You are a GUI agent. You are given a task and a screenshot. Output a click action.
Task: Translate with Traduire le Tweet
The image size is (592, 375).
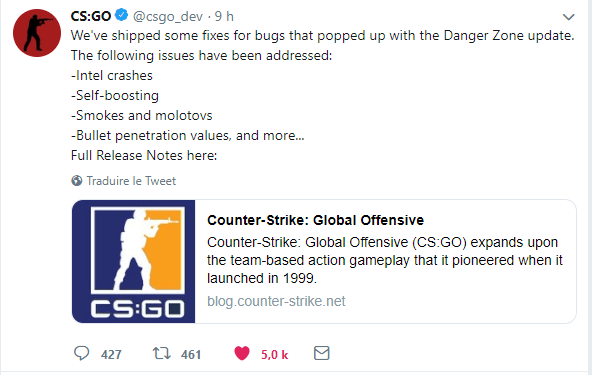[x=131, y=181]
